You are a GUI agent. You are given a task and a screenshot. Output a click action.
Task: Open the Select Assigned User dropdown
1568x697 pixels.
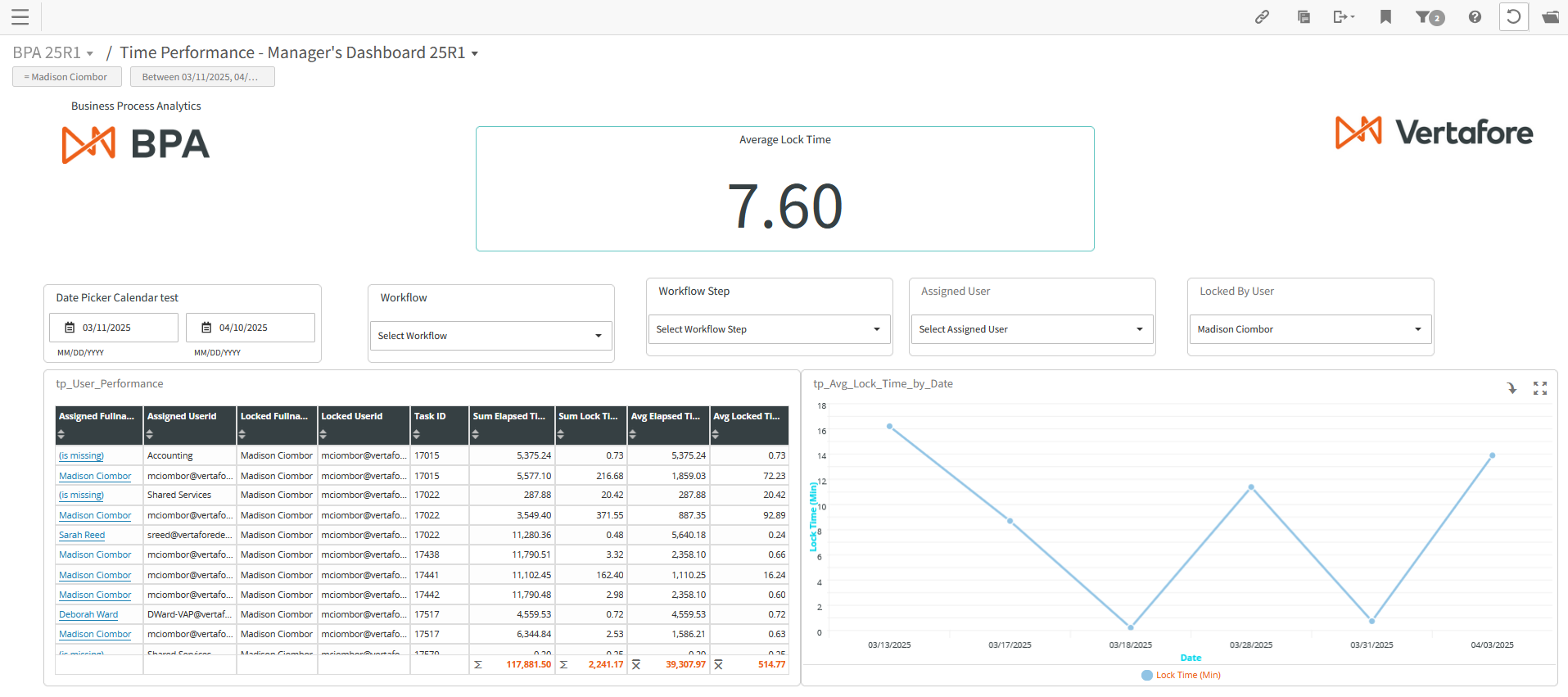click(x=1032, y=329)
